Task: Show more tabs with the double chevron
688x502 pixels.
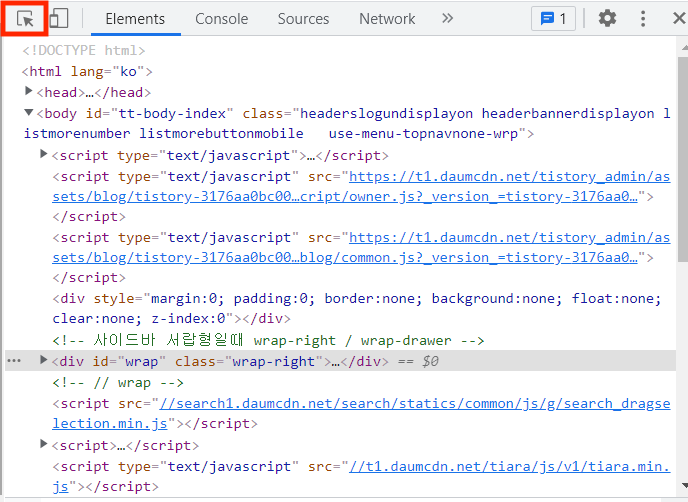Action: pyautogui.click(x=447, y=18)
